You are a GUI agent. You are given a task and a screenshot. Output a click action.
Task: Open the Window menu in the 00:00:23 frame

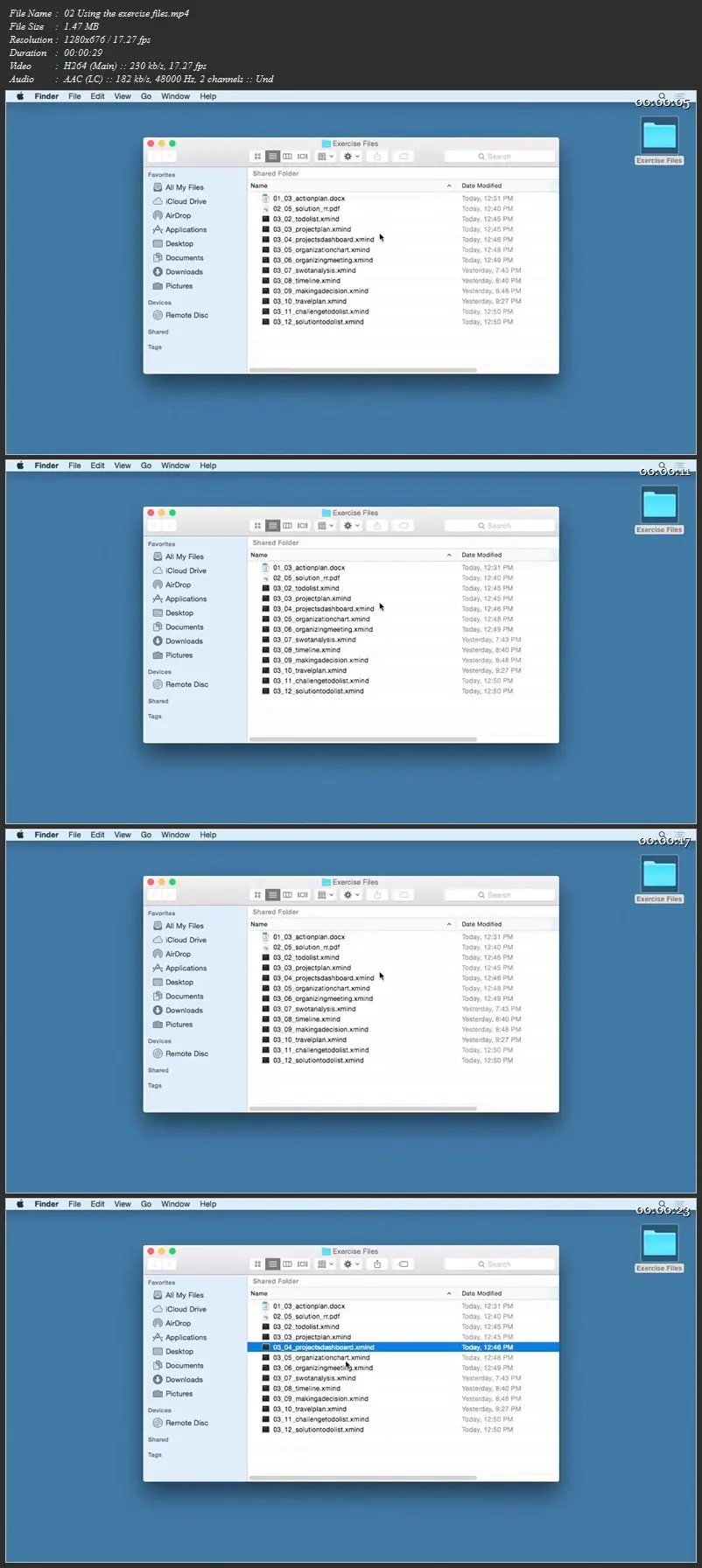click(x=175, y=1204)
